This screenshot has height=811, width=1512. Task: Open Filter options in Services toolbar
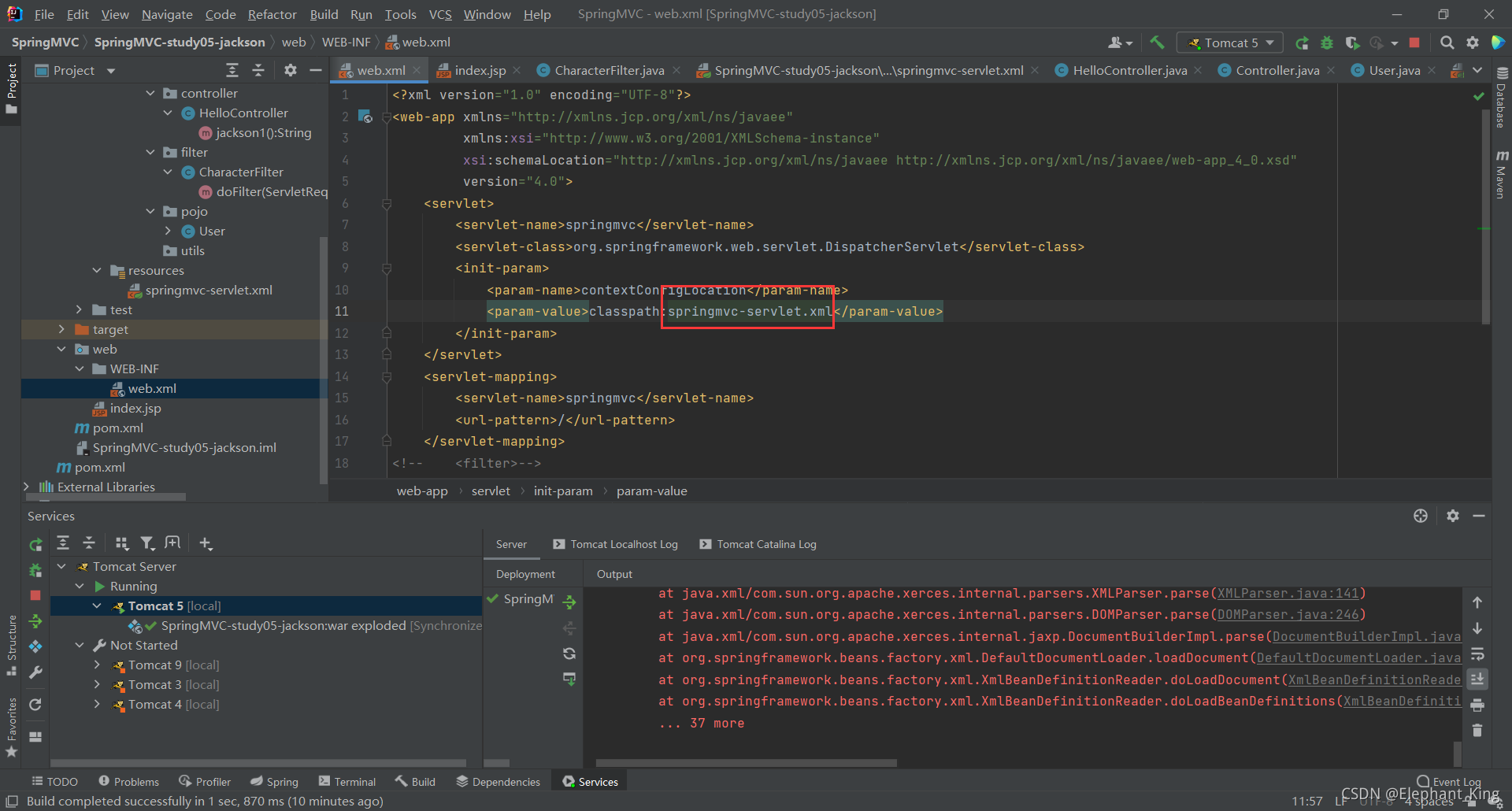[x=147, y=543]
